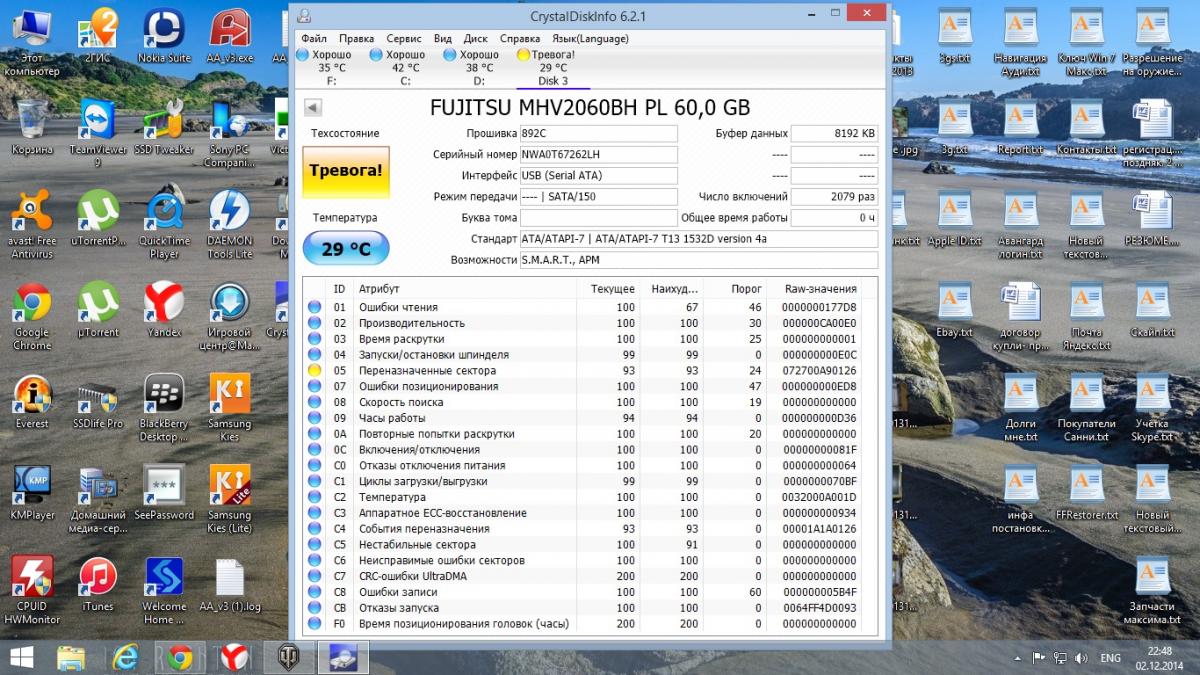Open the Файл menu
The height and width of the screenshot is (675, 1200).
pos(313,39)
